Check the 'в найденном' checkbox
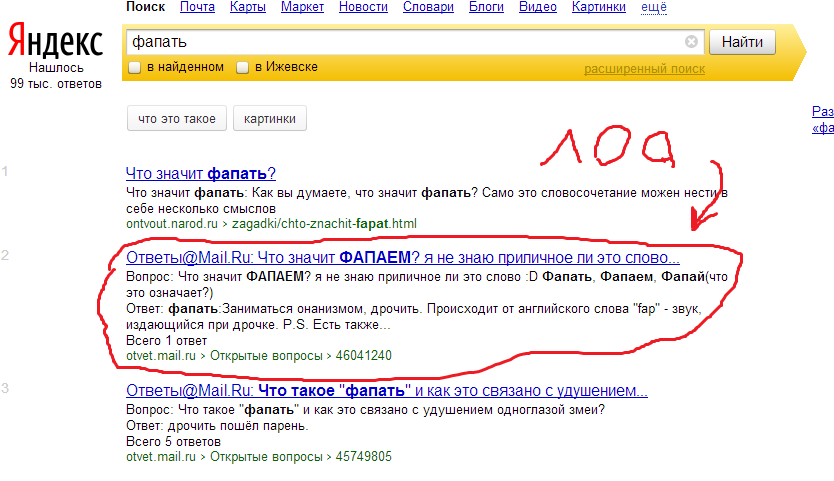 [135, 68]
